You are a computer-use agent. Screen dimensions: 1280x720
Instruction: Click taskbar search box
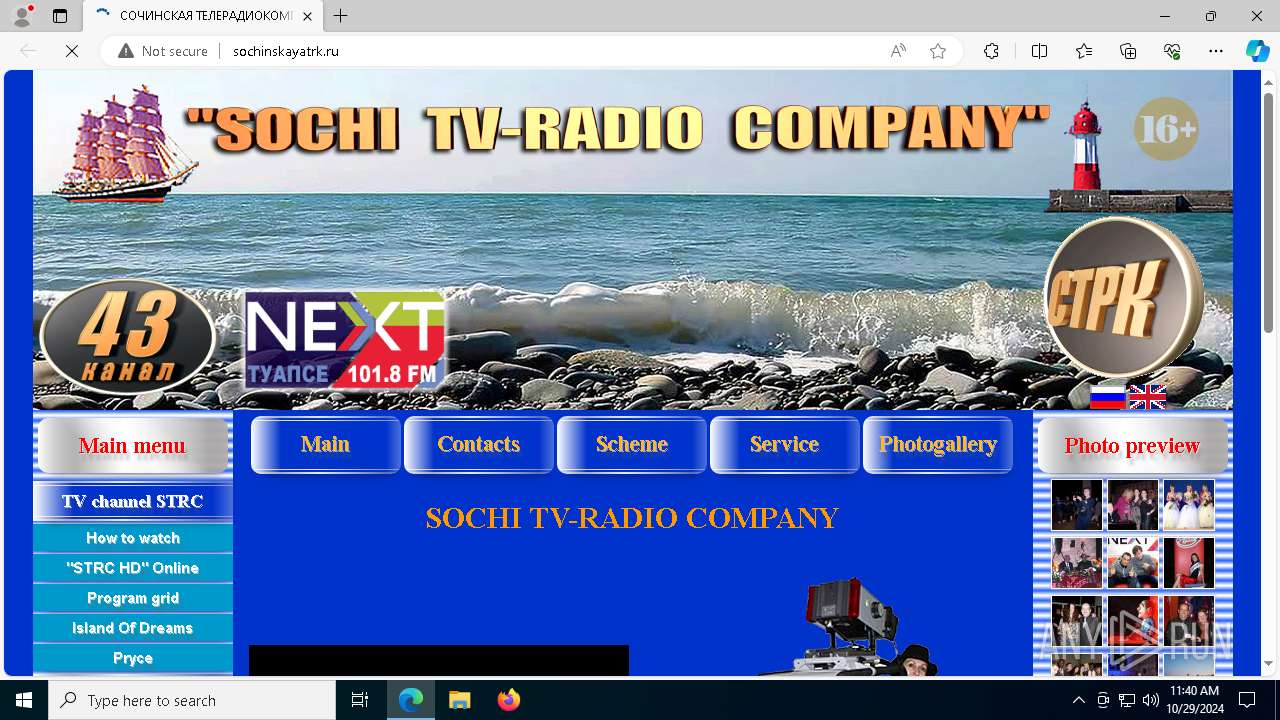192,700
